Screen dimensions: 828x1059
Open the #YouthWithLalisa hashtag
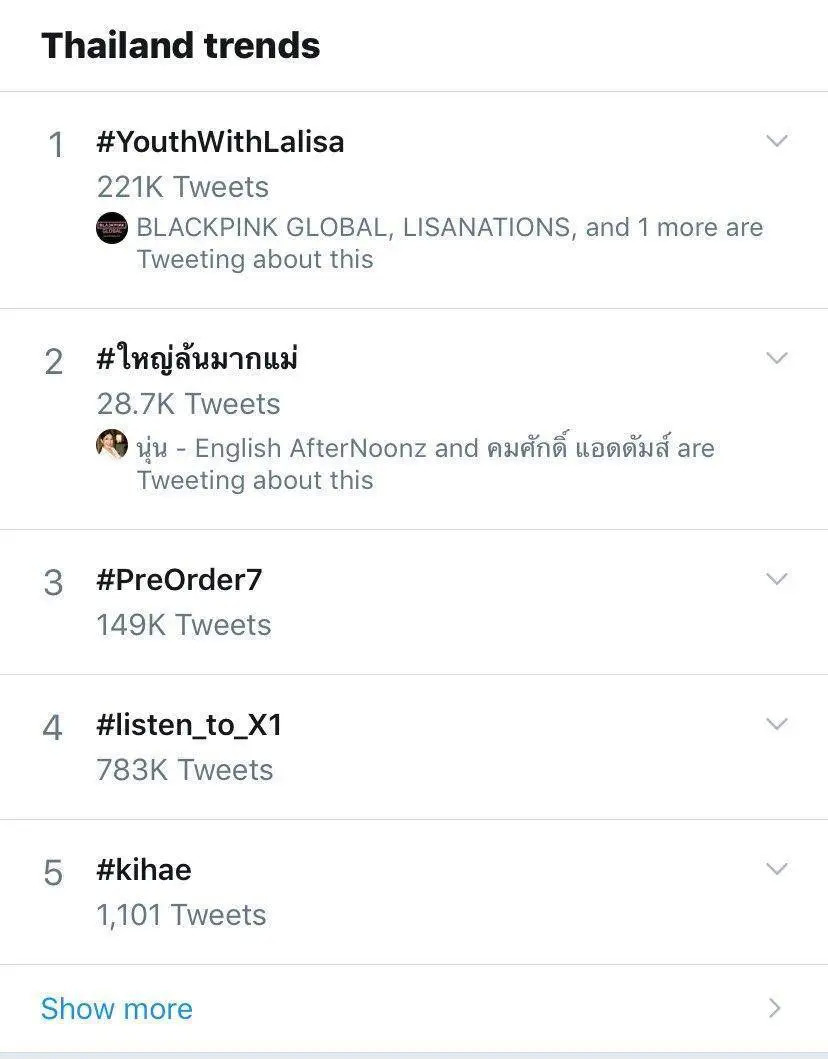pos(220,142)
